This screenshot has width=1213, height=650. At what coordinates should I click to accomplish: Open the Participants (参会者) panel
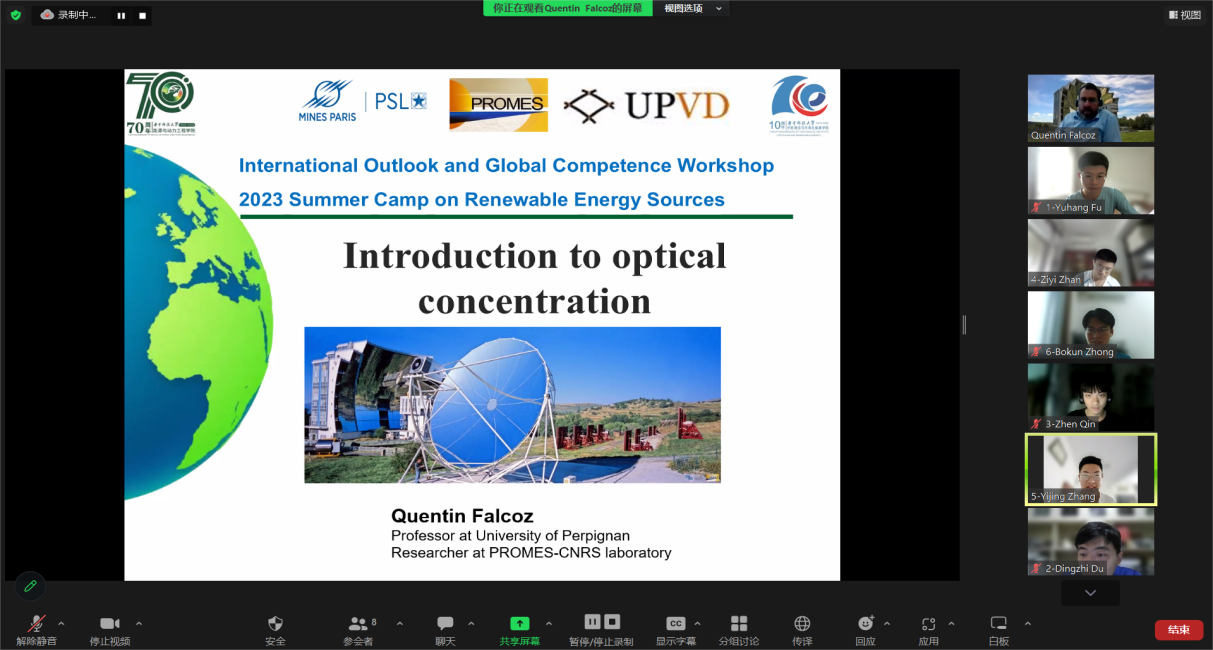(357, 624)
